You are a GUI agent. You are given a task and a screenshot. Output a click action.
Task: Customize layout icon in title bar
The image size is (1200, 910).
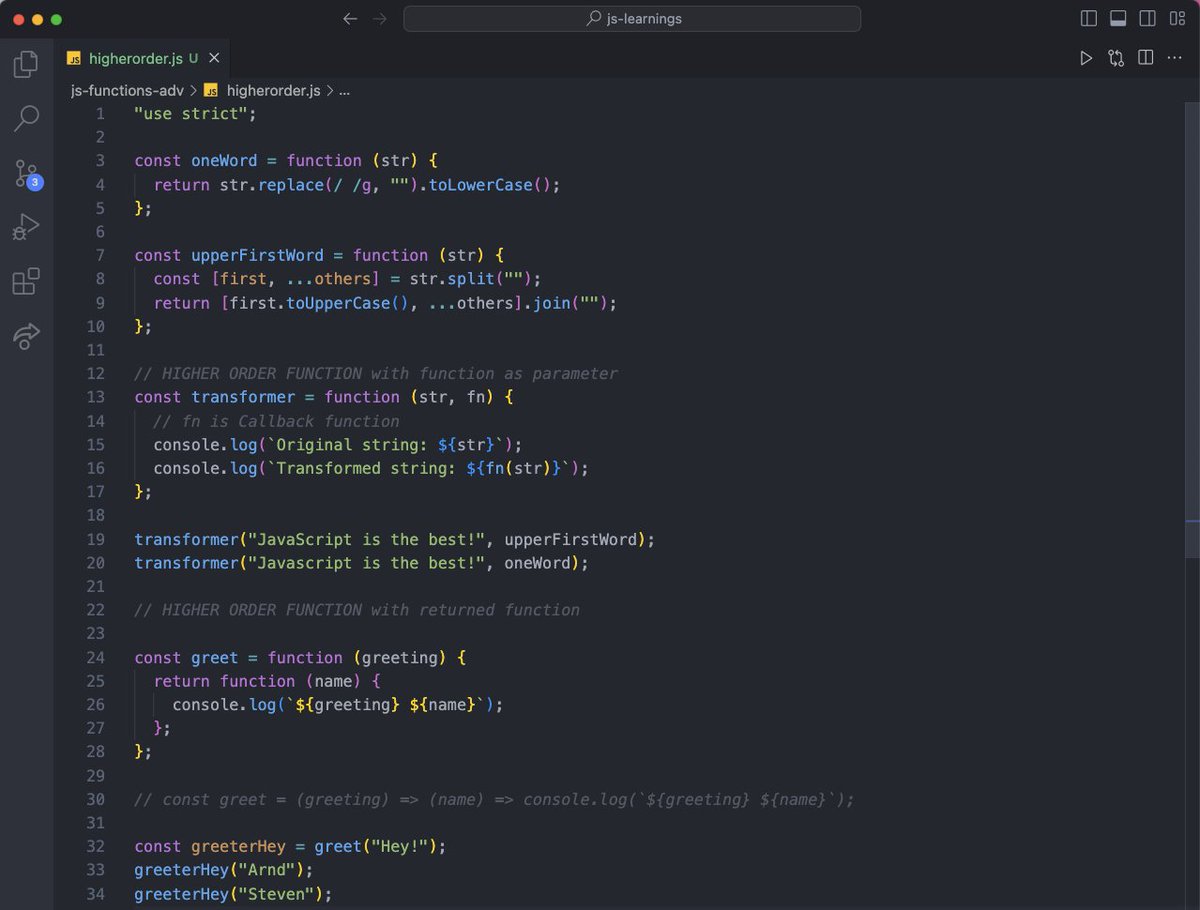(x=1177, y=19)
